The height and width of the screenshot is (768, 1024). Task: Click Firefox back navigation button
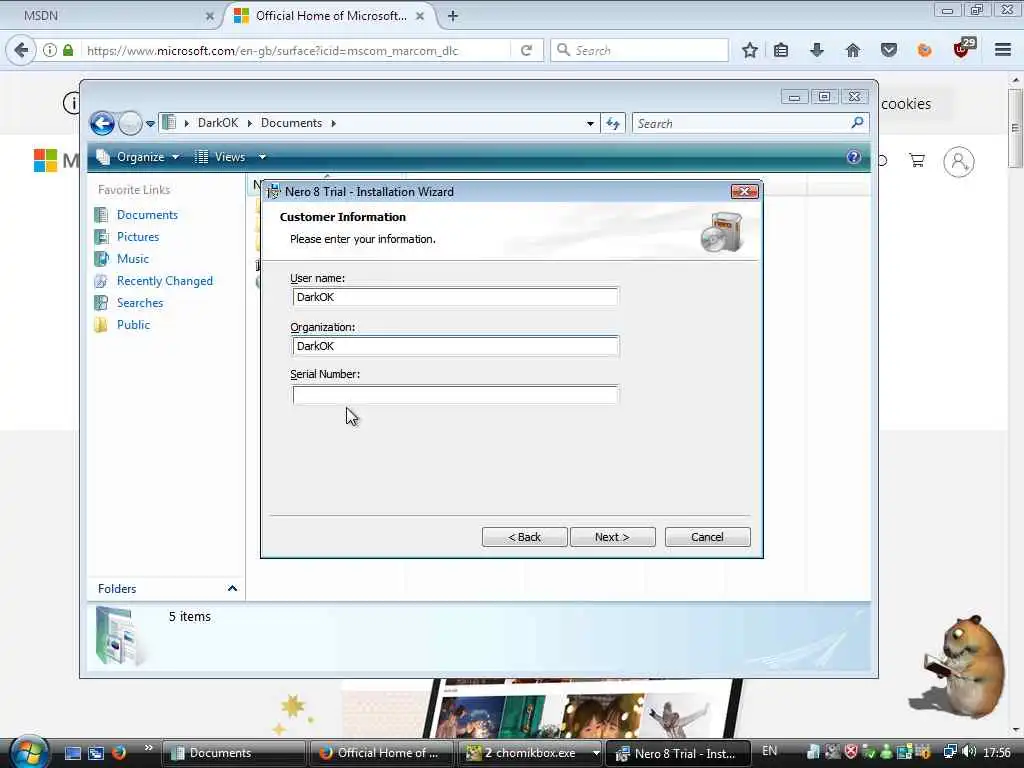coord(21,50)
